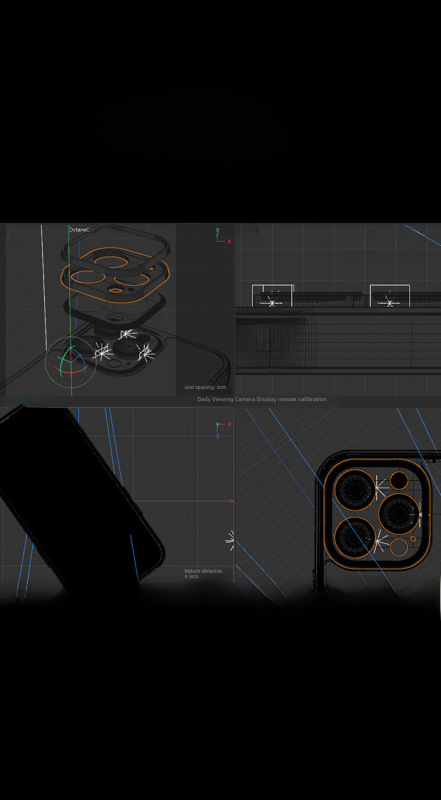Screen dimensions: 441x800
Task: Select the small orange circle above the right-hand lens
Action: pos(399,481)
